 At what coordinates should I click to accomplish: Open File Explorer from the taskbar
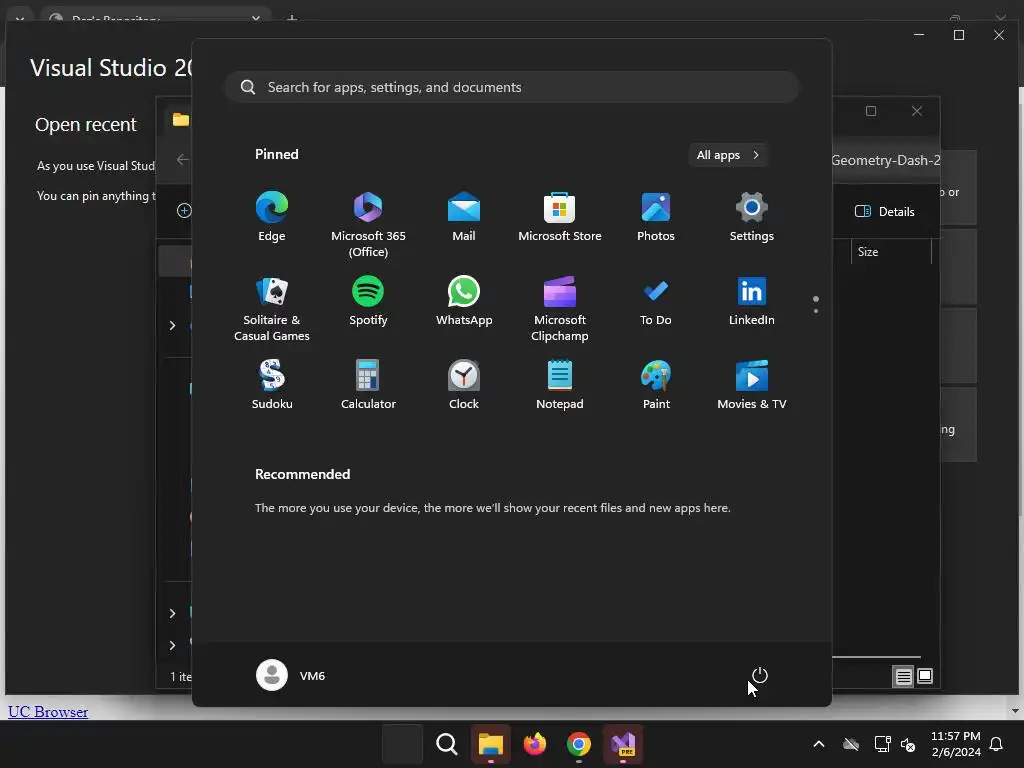[490, 744]
